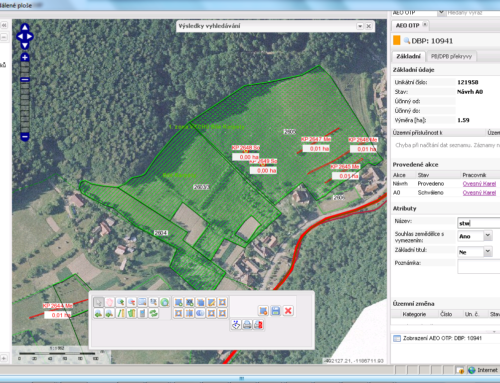The width and height of the screenshot is (500, 383).
Task: Choose the zoom-to-window rectangle tool
Action: click(x=142, y=302)
